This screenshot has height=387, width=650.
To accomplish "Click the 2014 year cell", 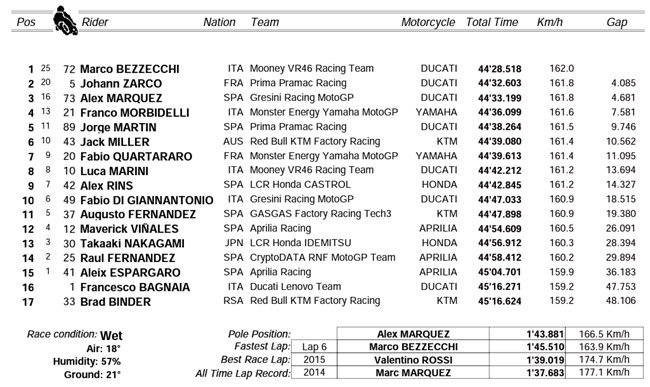I will click(x=314, y=372).
